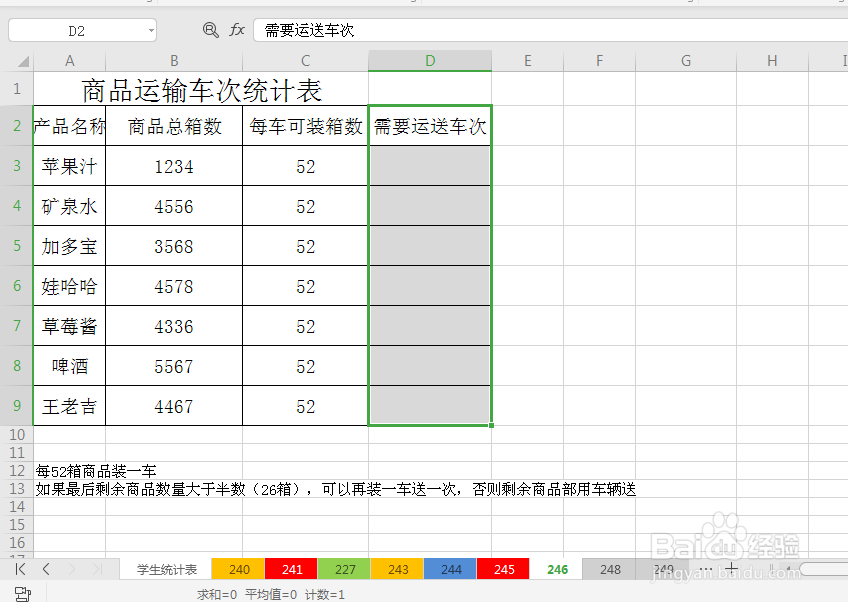Image resolution: width=848 pixels, height=602 pixels.
Task: Click the cell containing 王老吉
Action: point(70,406)
